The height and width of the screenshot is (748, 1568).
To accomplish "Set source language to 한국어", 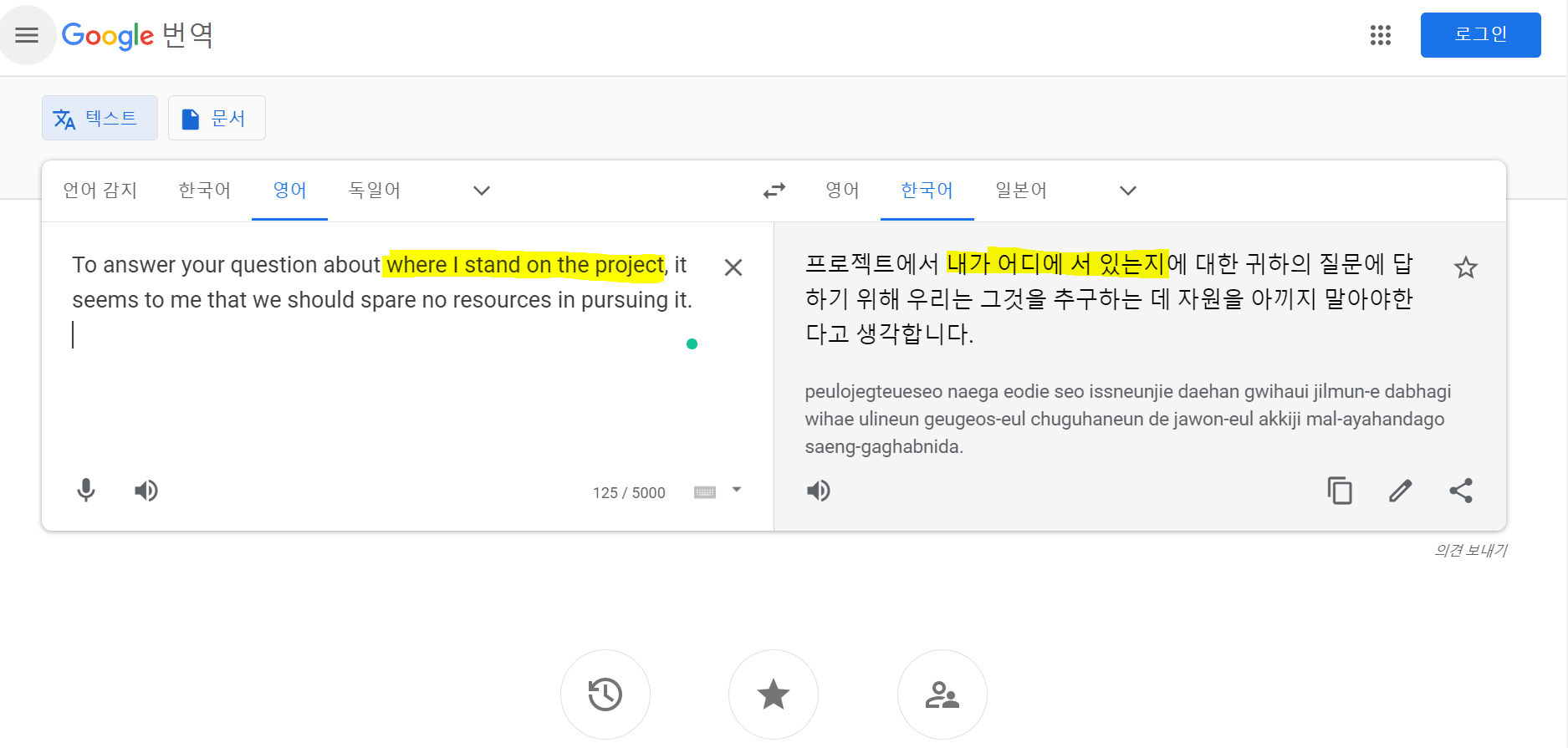I will (204, 191).
